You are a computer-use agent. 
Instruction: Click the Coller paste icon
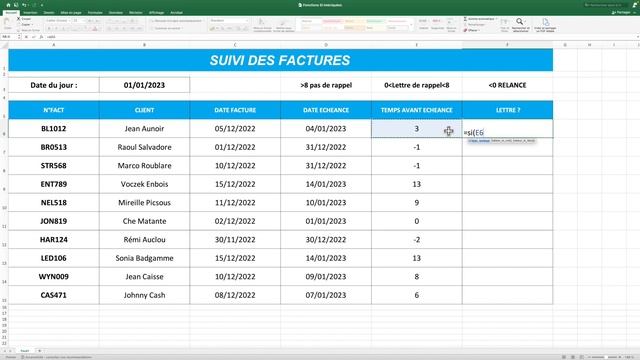pyautogui.click(x=7, y=22)
